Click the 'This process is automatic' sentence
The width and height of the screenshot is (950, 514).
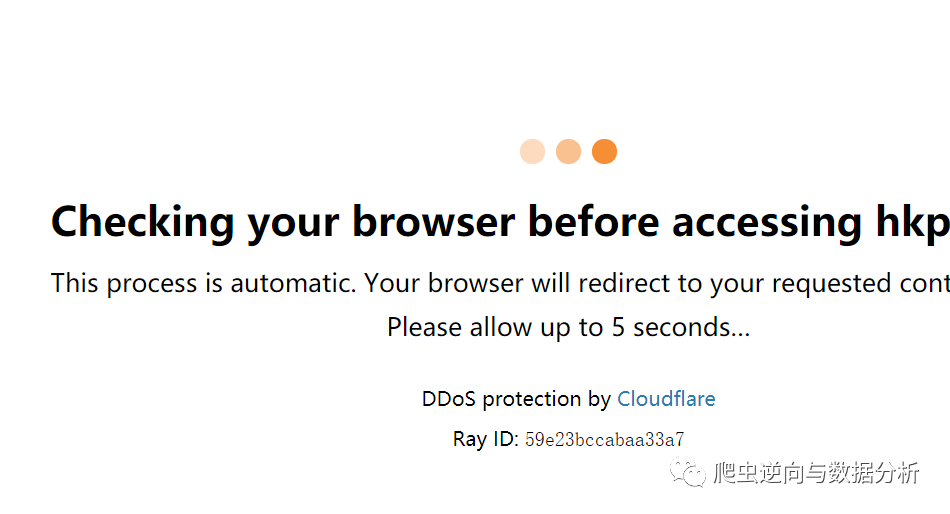click(x=500, y=283)
